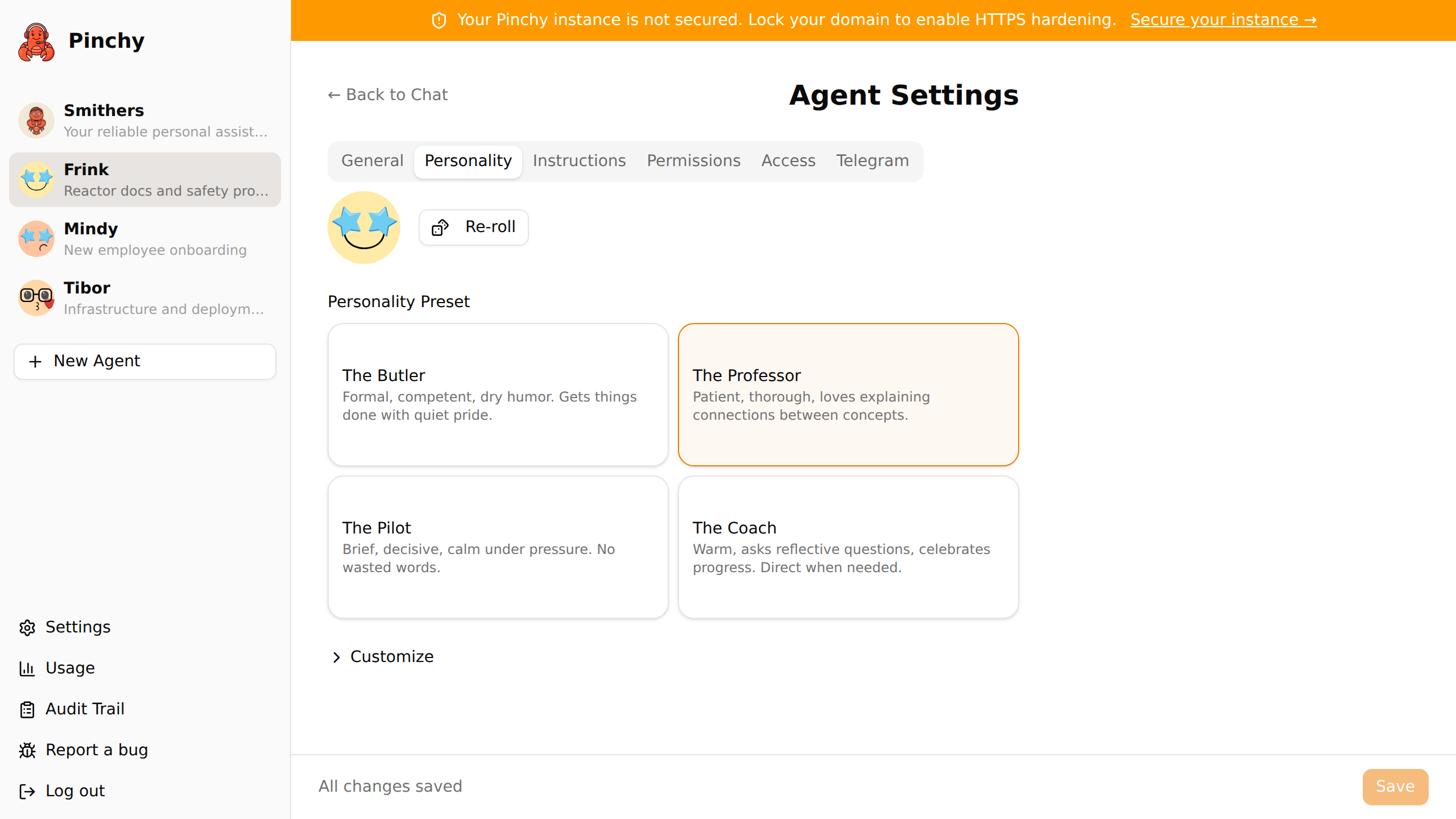The width and height of the screenshot is (1456, 819).
Task: Switch to the Telegram tab
Action: (x=872, y=161)
